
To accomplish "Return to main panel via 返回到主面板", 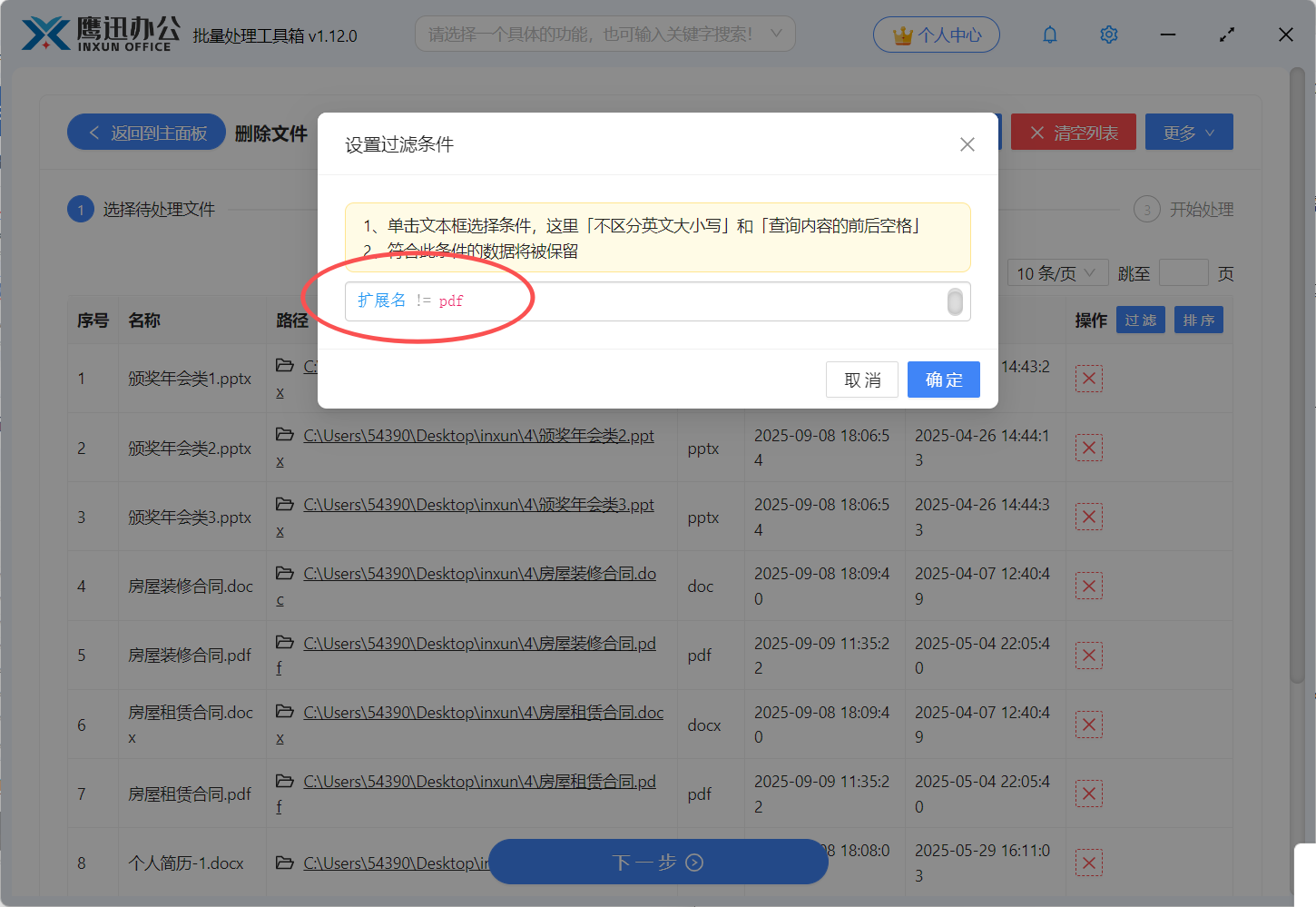I will pyautogui.click(x=146, y=133).
